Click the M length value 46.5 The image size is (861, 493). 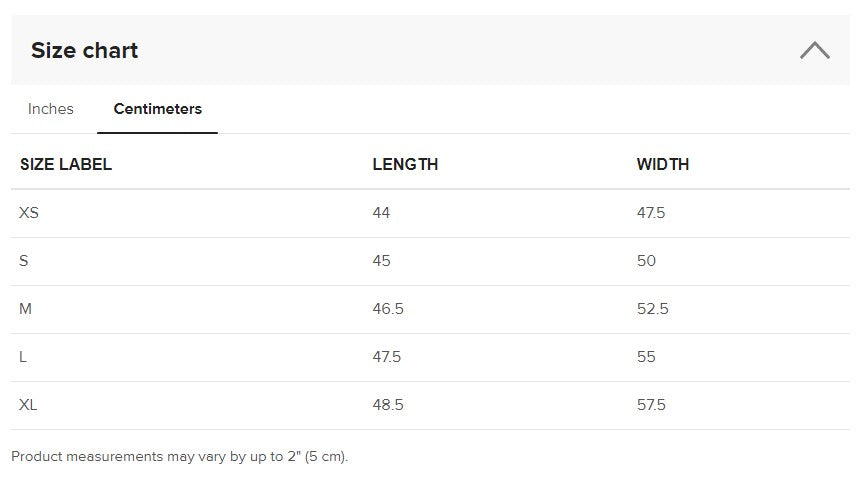click(388, 309)
